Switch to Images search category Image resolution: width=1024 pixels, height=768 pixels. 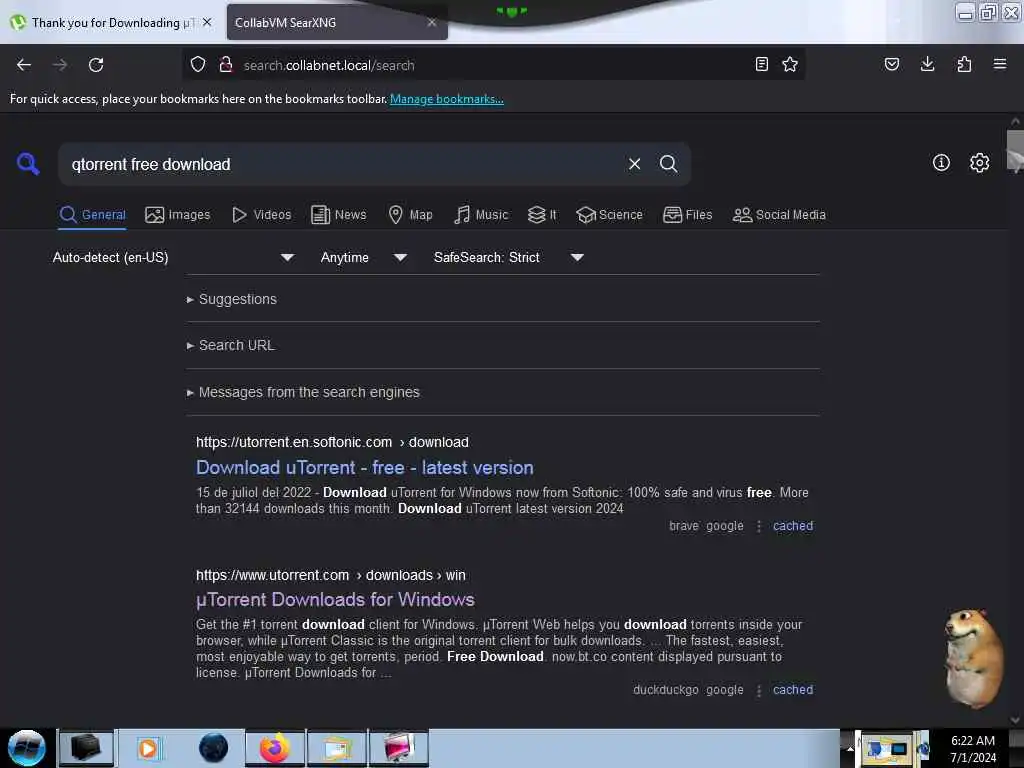(178, 215)
